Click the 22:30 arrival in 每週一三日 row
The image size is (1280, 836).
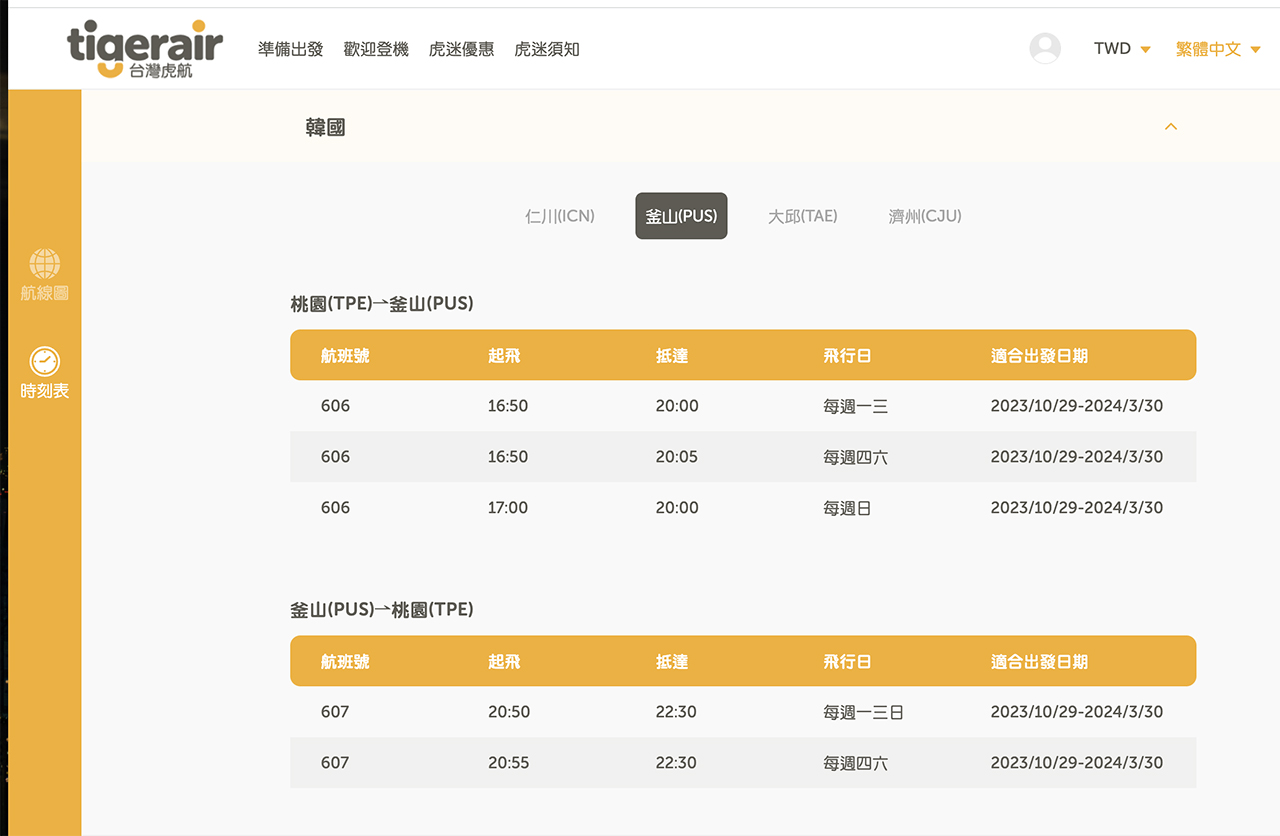tap(676, 712)
